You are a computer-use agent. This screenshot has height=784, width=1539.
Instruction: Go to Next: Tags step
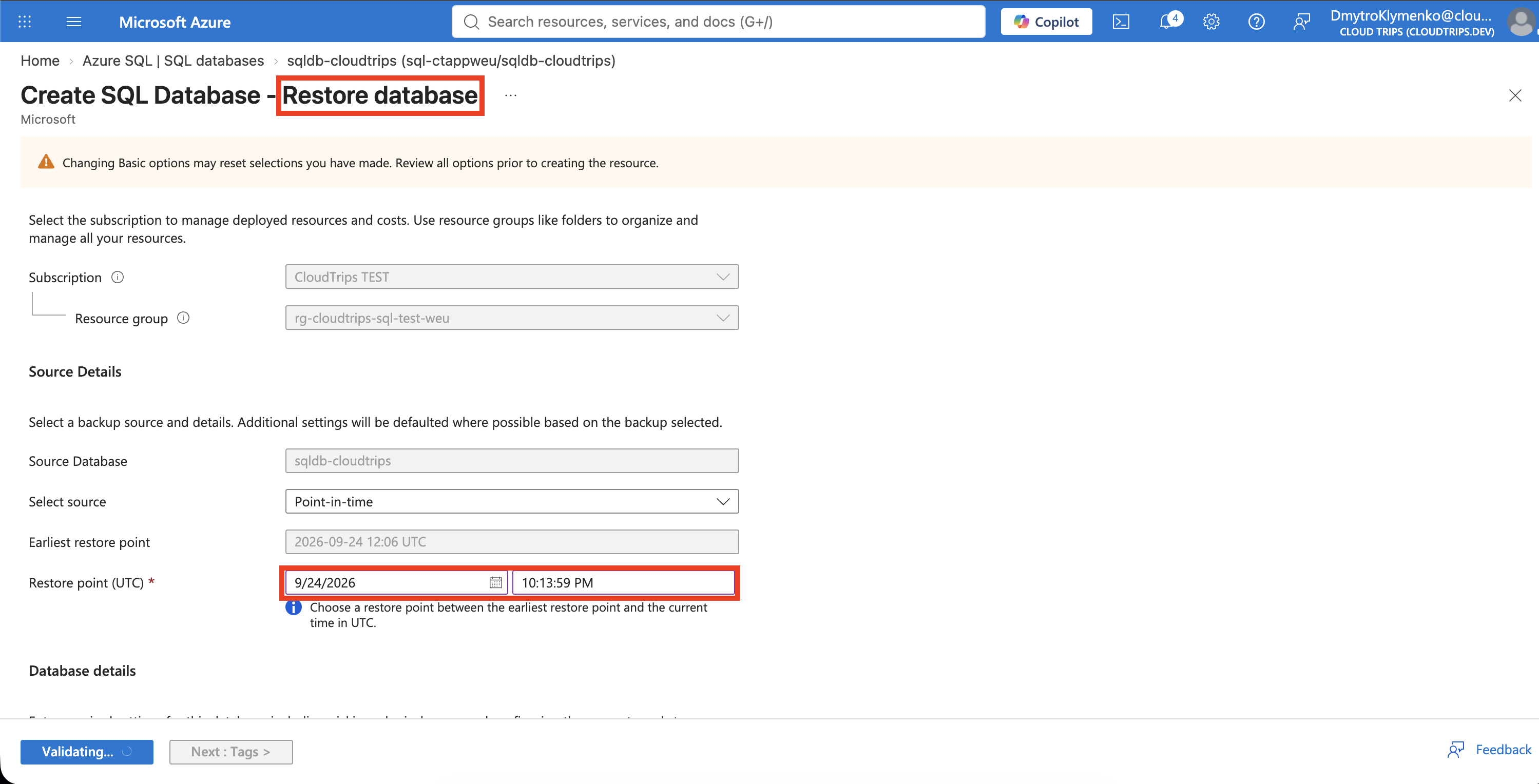(230, 752)
